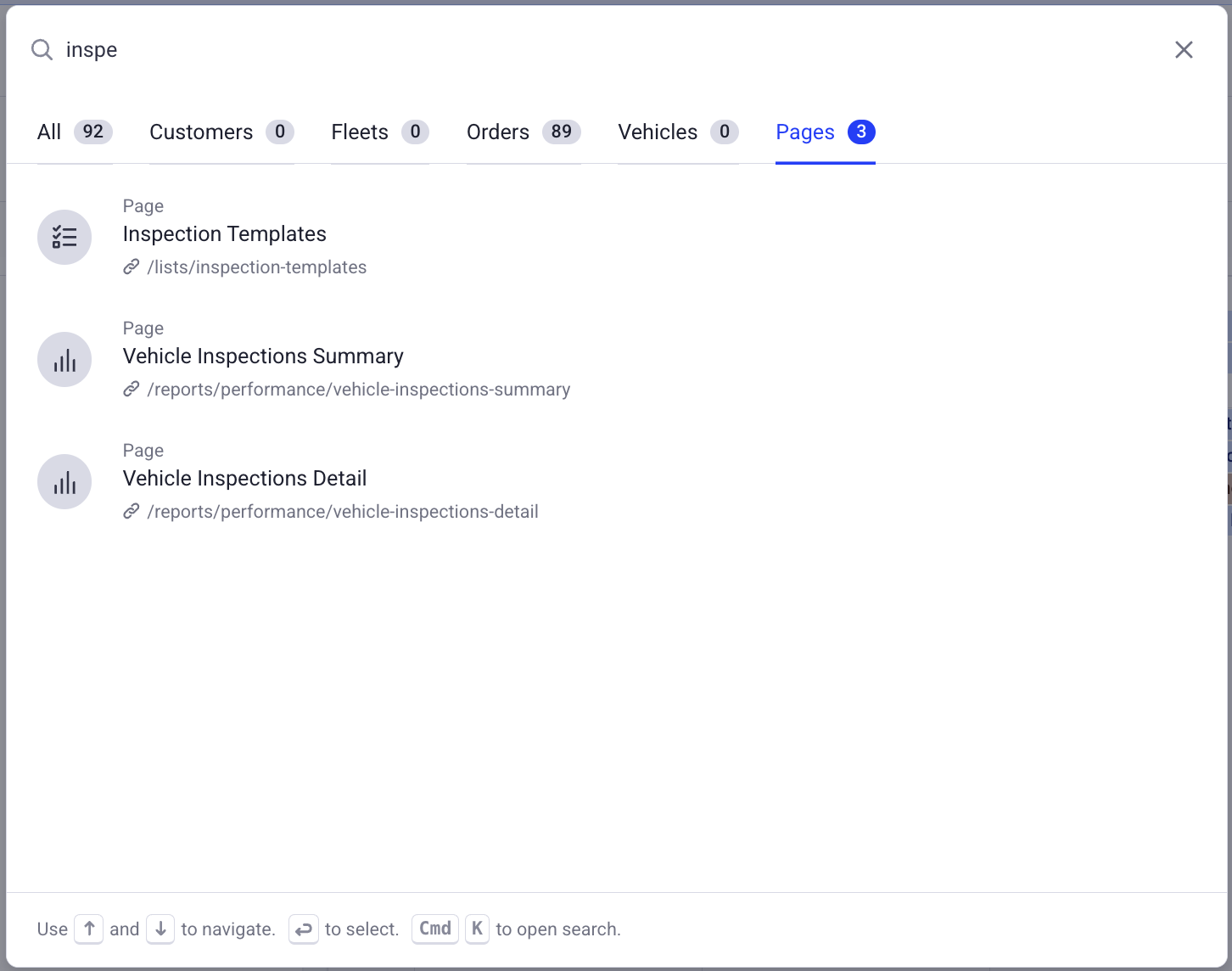
Task: Click the link icon before /lists/inspection-templates
Action: pos(132,267)
